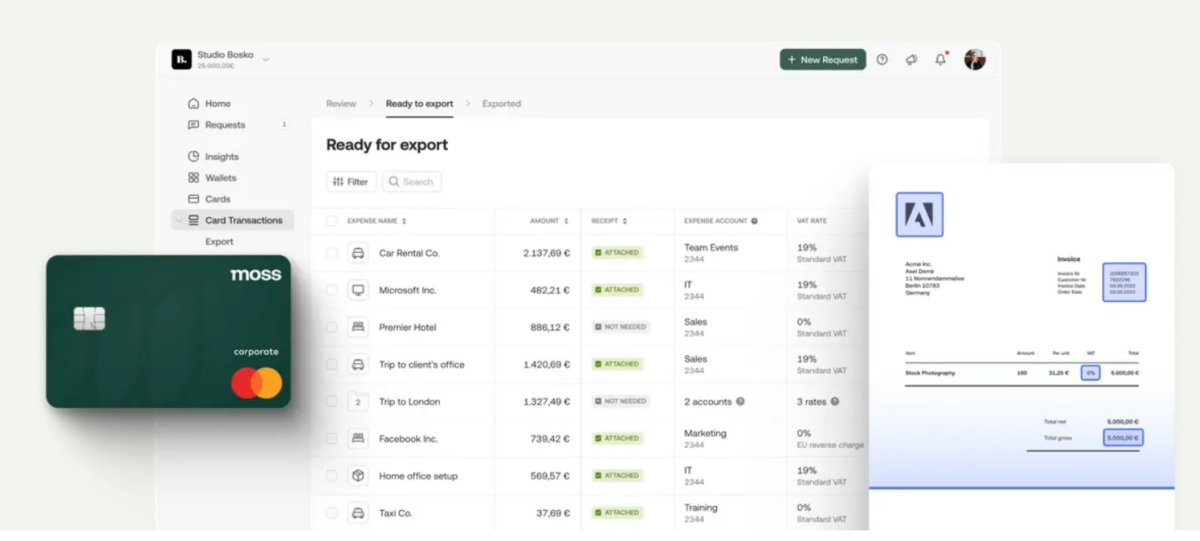The width and height of the screenshot is (1200, 541).
Task: Open the notifications bell icon
Action: pos(940,60)
